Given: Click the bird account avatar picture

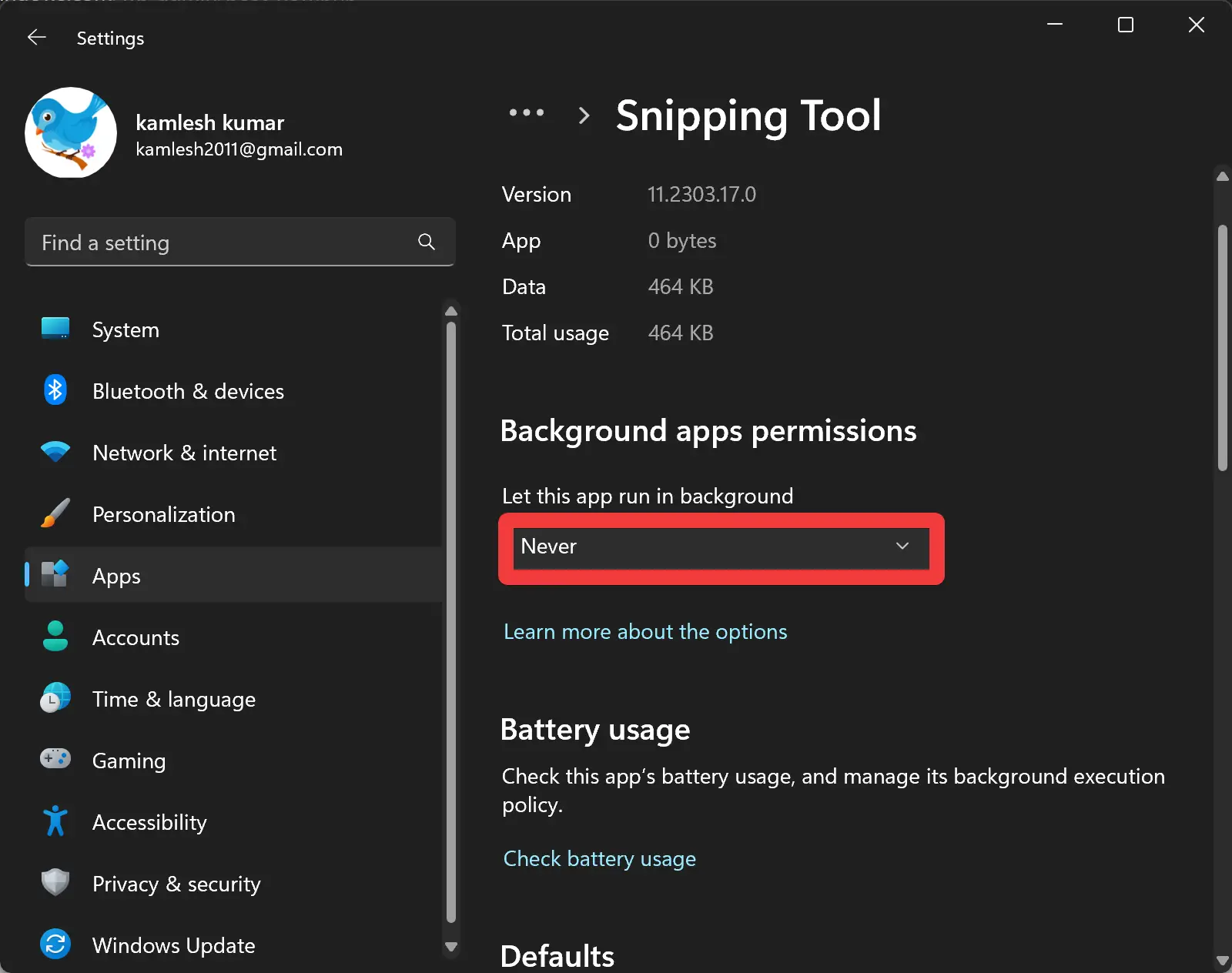Looking at the screenshot, I should pos(70,132).
